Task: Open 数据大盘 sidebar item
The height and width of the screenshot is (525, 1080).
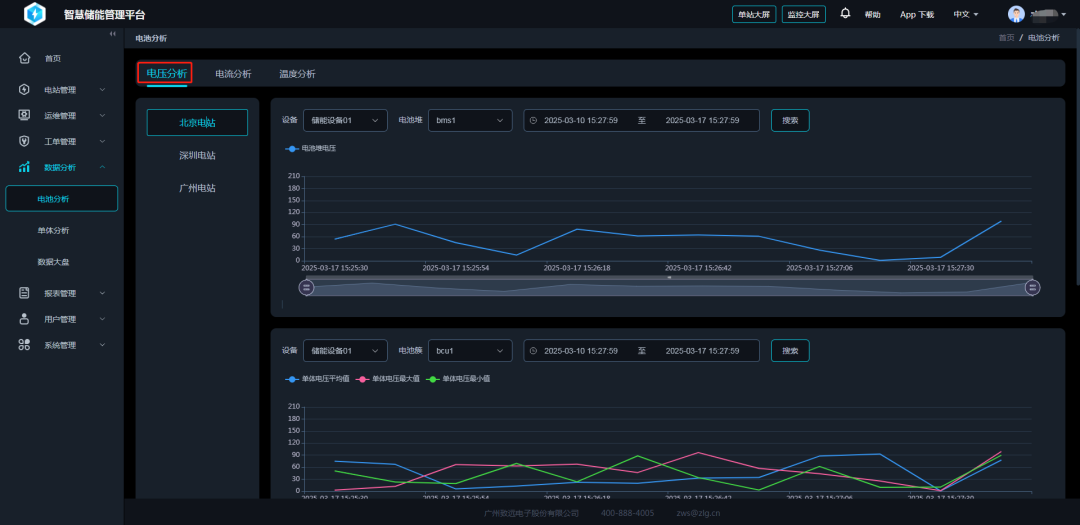Action: click(x=53, y=262)
